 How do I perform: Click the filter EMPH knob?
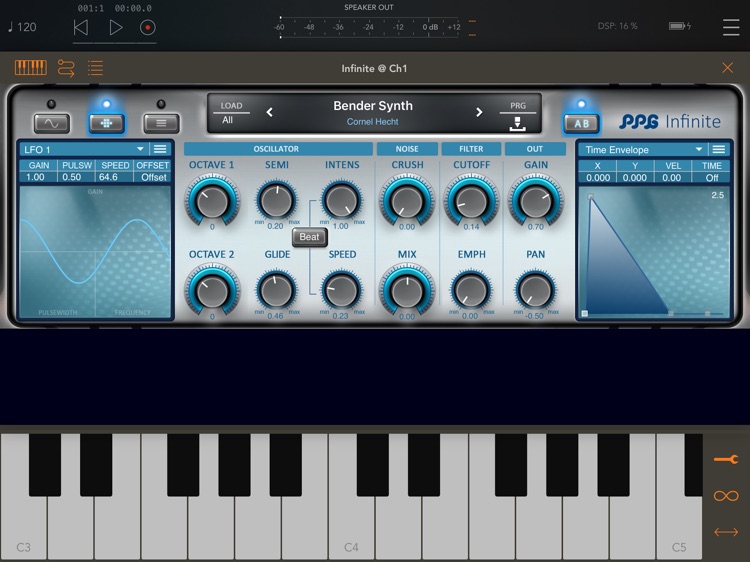click(471, 290)
